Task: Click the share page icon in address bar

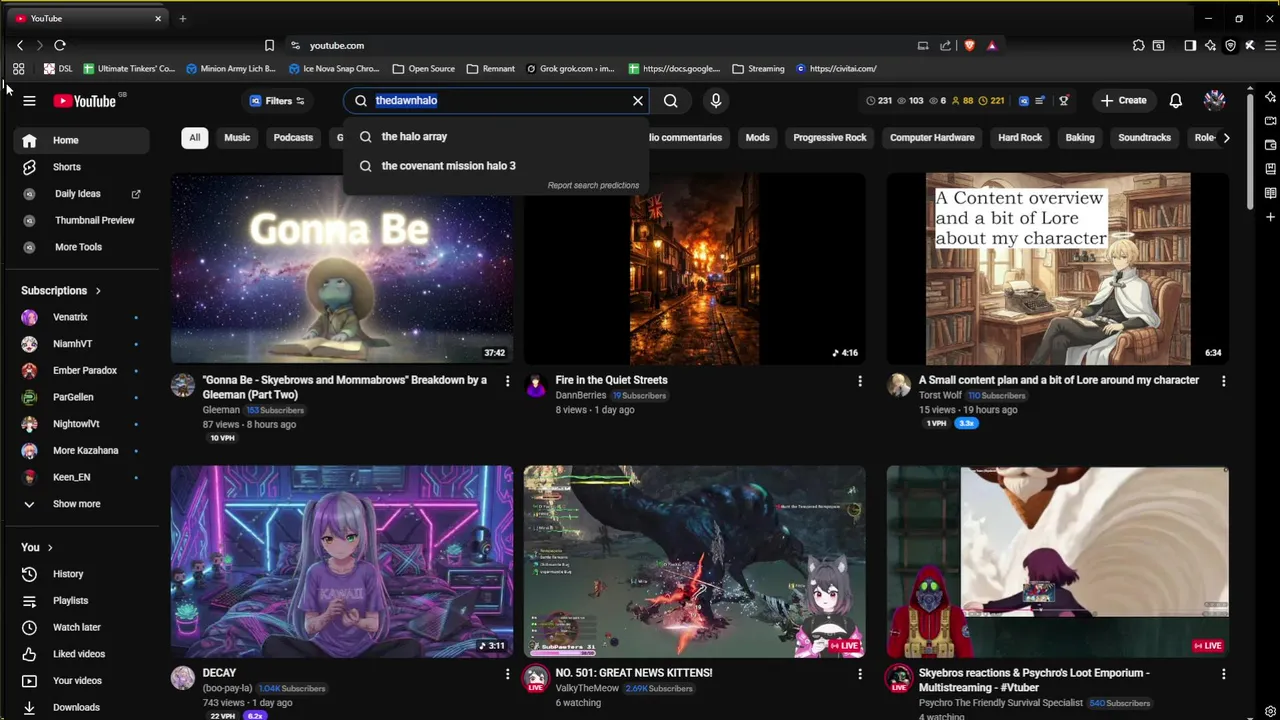Action: [945, 45]
